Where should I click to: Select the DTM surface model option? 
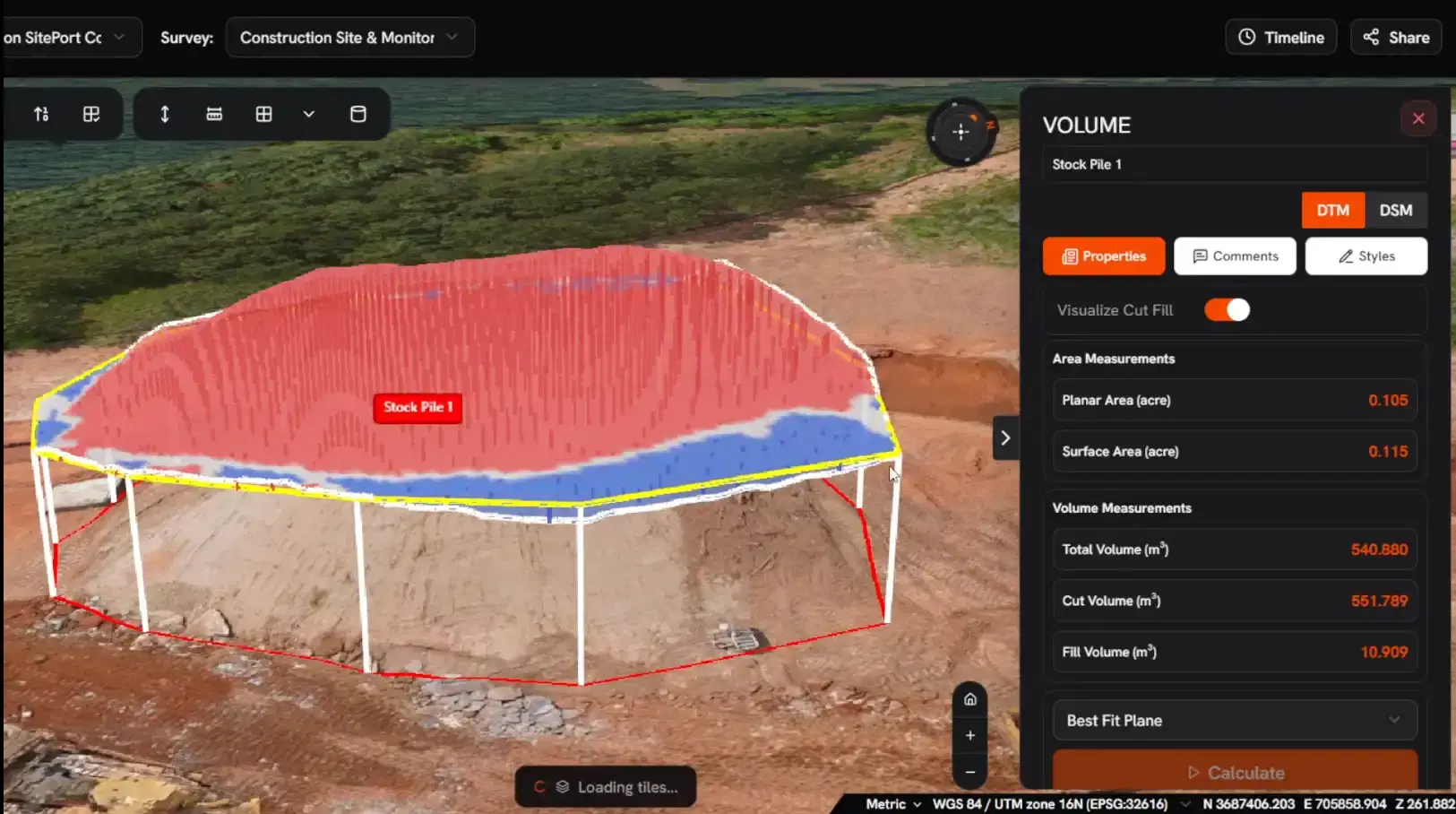(1332, 210)
